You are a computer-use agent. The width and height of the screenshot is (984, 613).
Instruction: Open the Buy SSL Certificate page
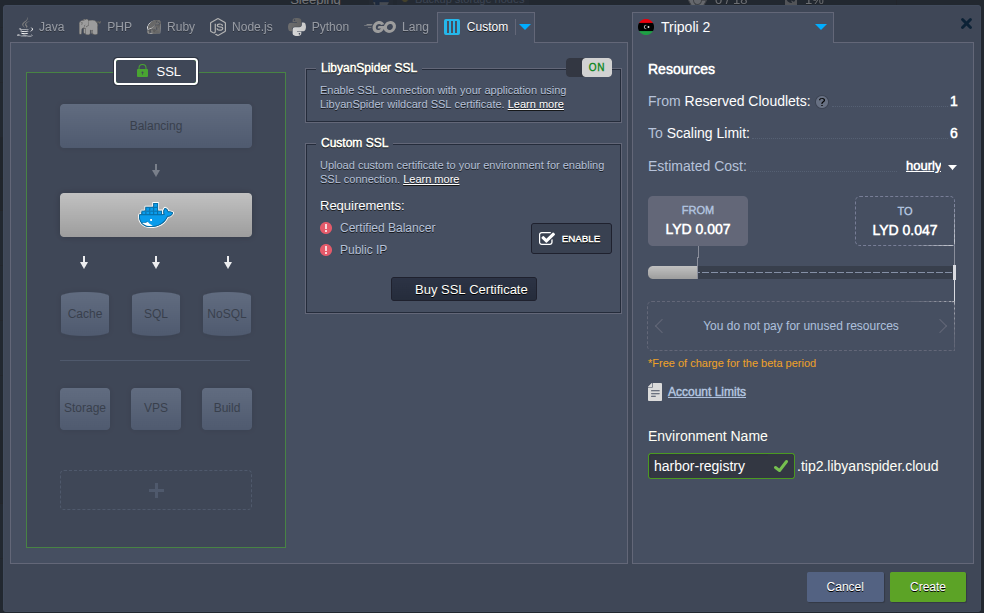(463, 289)
